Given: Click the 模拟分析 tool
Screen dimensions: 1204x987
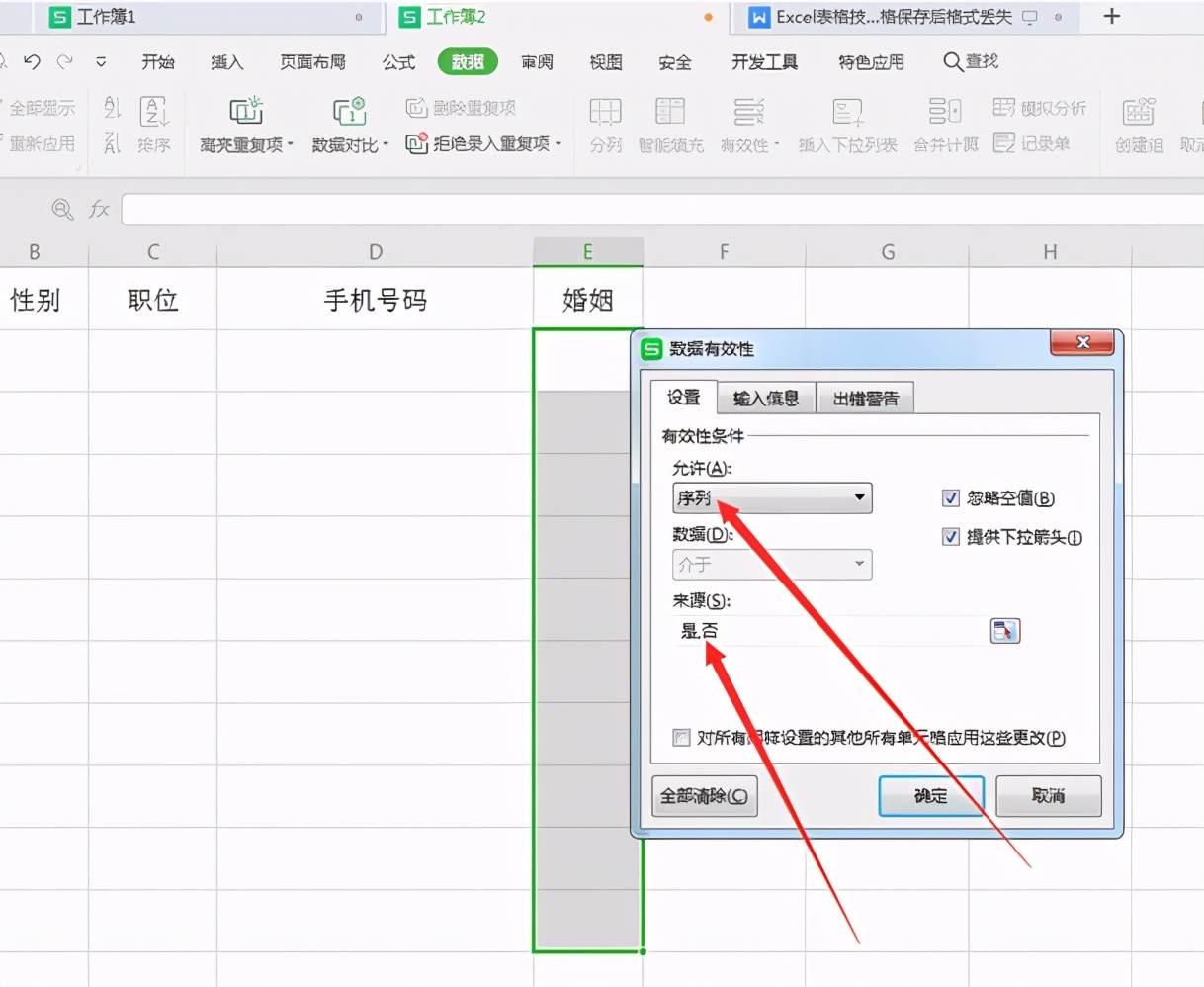Looking at the screenshot, I should coord(1040,107).
